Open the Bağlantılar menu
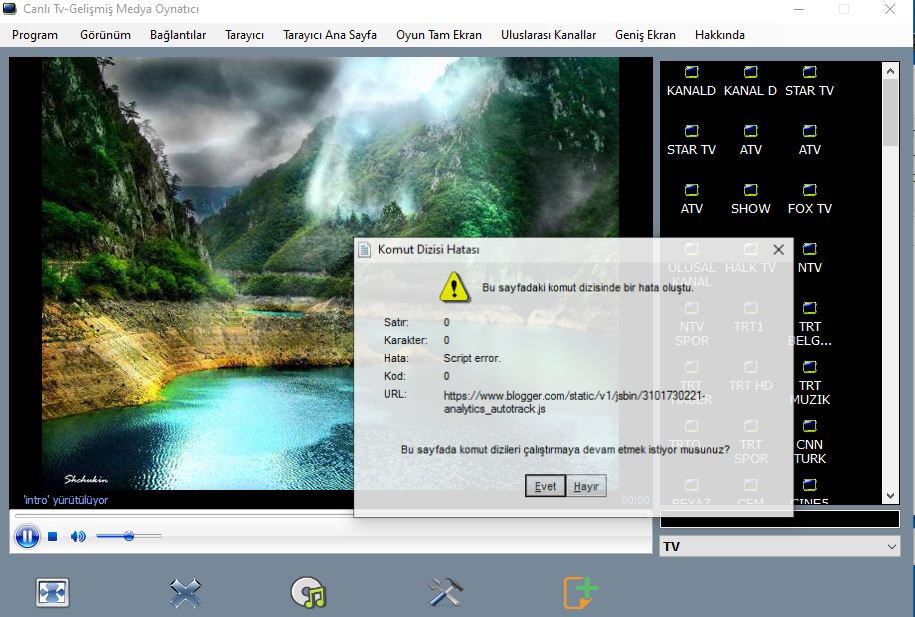The image size is (915, 617). click(178, 35)
